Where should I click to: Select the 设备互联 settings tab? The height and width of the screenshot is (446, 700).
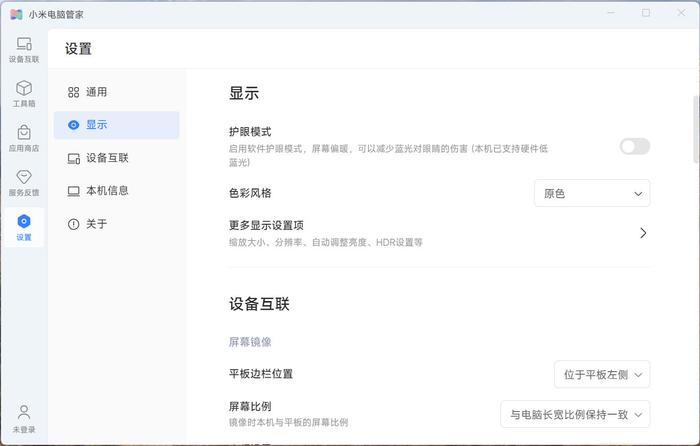point(117,158)
